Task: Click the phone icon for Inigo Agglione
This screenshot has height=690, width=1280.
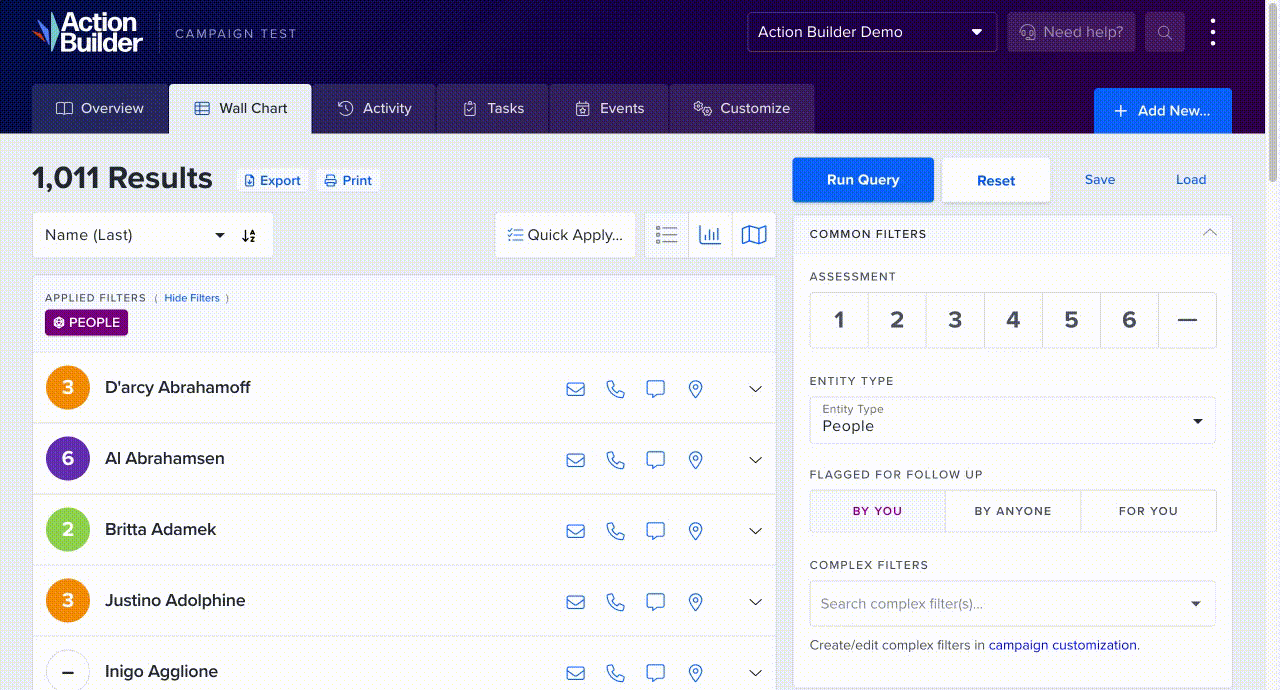Action: pos(615,673)
